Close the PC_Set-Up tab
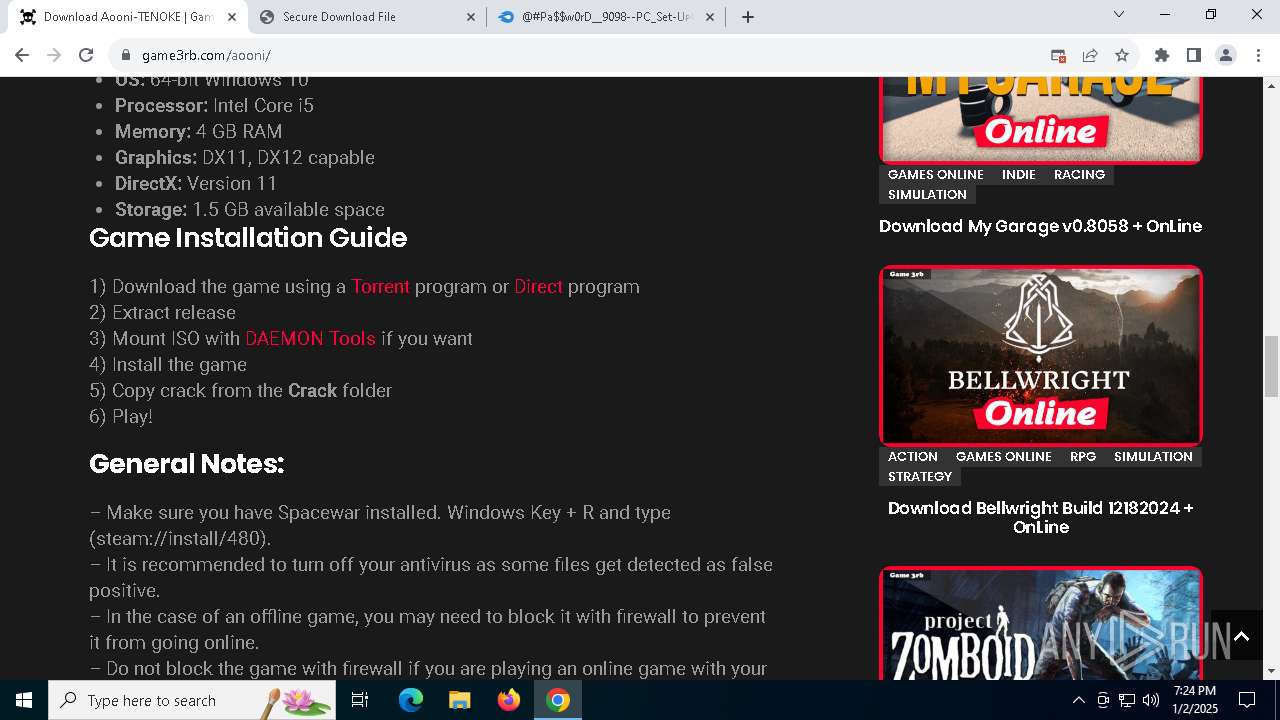The width and height of the screenshot is (1280, 720). (710, 17)
